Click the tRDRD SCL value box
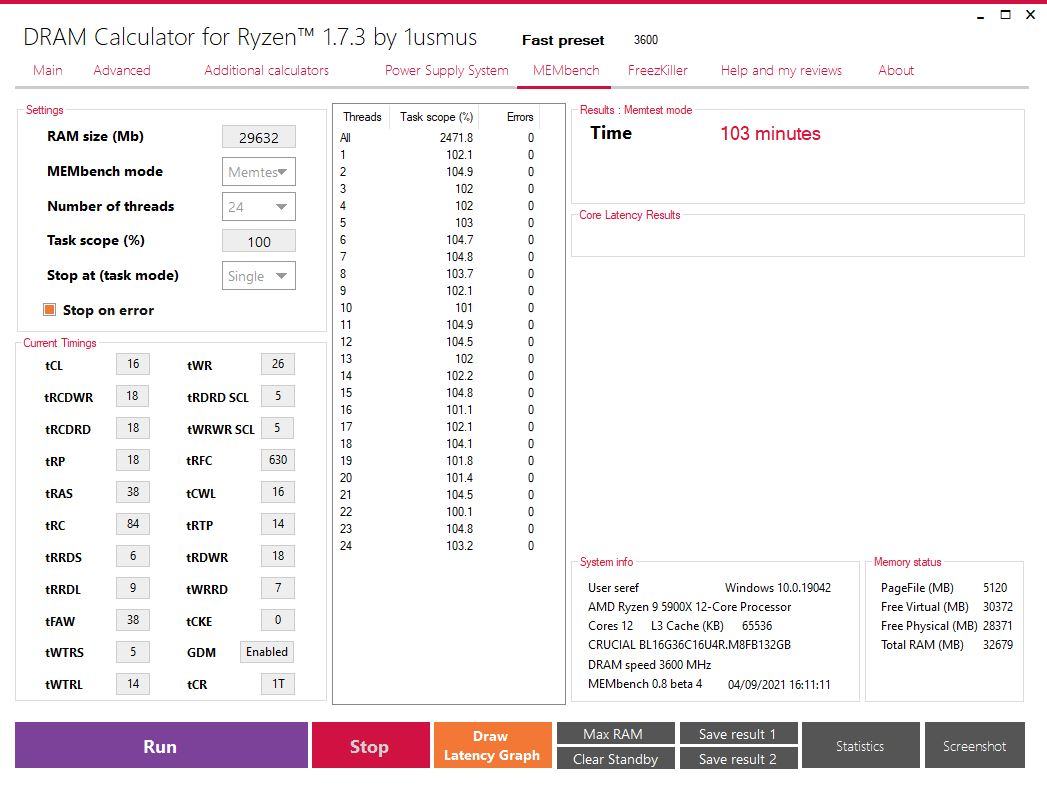The width and height of the screenshot is (1047, 790). pyautogui.click(x=278, y=396)
